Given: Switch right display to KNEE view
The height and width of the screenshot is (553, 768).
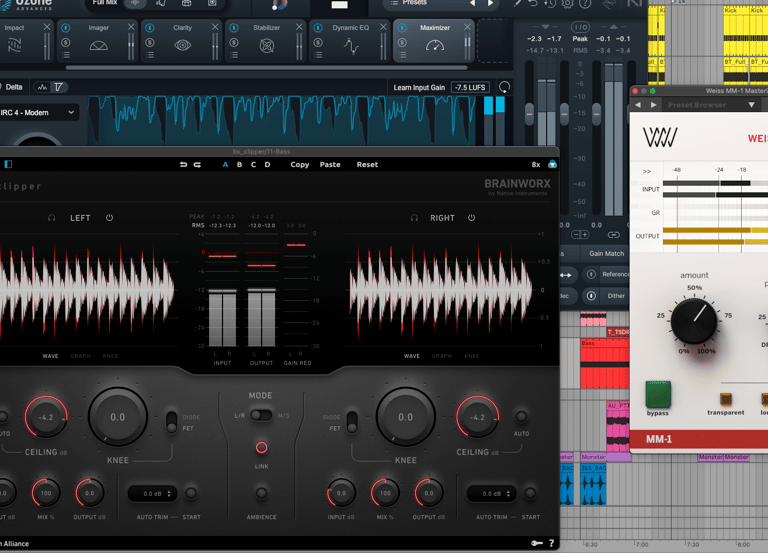Looking at the screenshot, I should pyautogui.click(x=472, y=356).
